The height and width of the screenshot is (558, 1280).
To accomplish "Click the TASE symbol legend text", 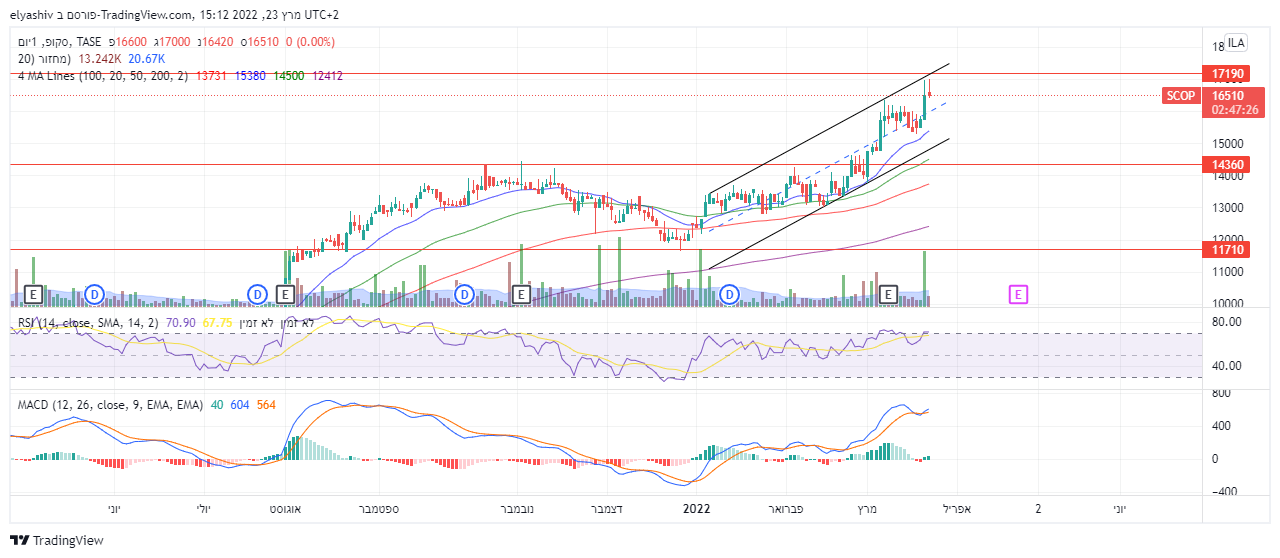I will click(x=88, y=42).
